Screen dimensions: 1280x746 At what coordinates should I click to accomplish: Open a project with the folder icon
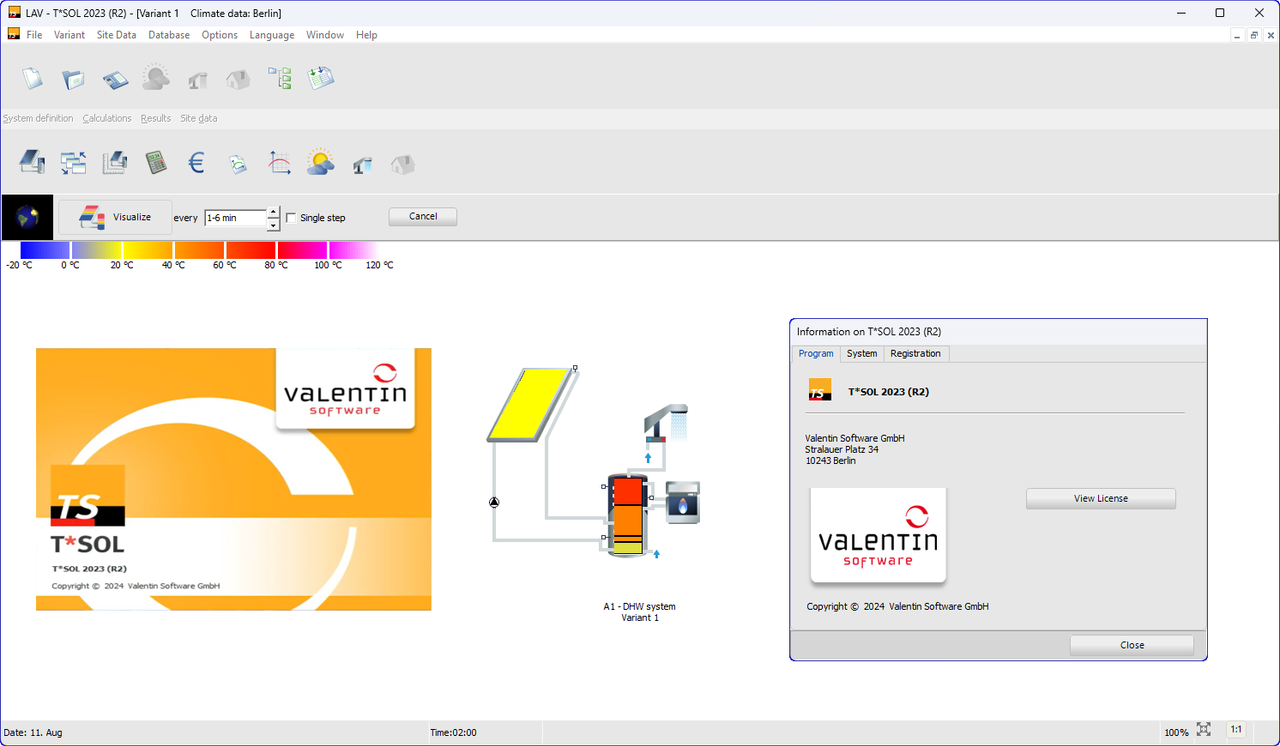coord(72,78)
